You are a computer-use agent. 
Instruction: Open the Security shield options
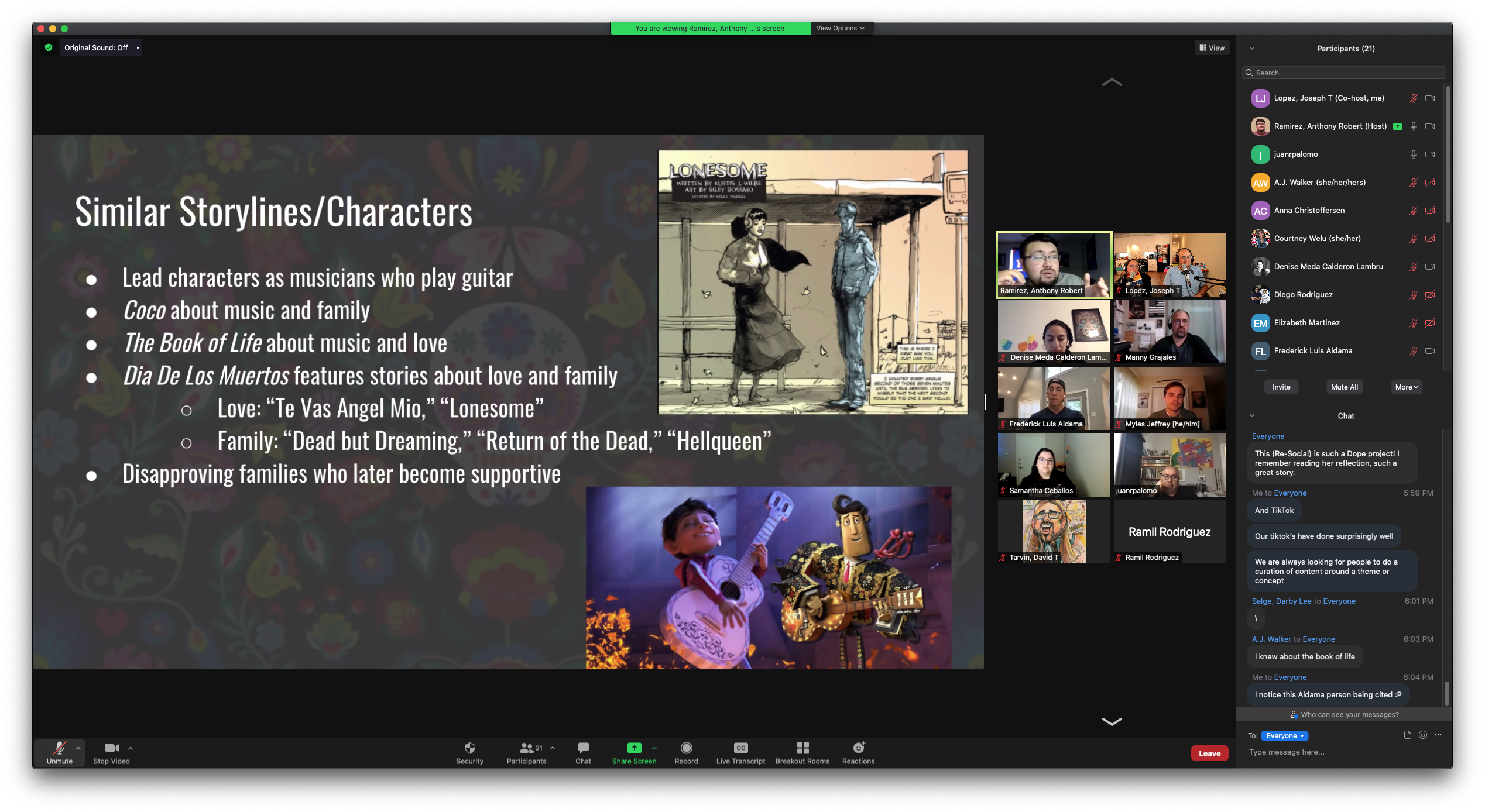click(469, 752)
